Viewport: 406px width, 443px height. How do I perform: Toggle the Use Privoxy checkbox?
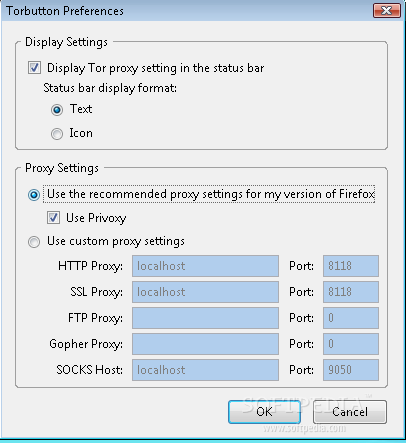(53, 218)
